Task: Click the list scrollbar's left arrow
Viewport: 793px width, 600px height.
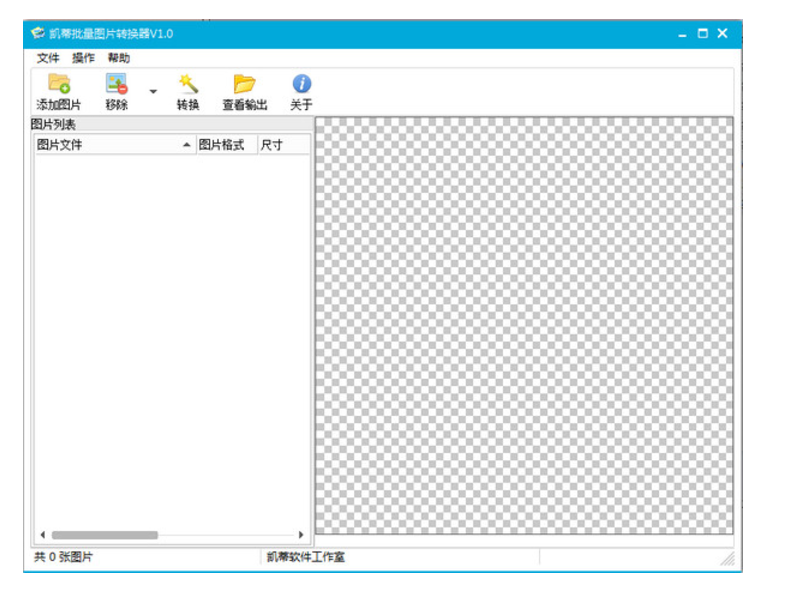Action: coord(42,535)
